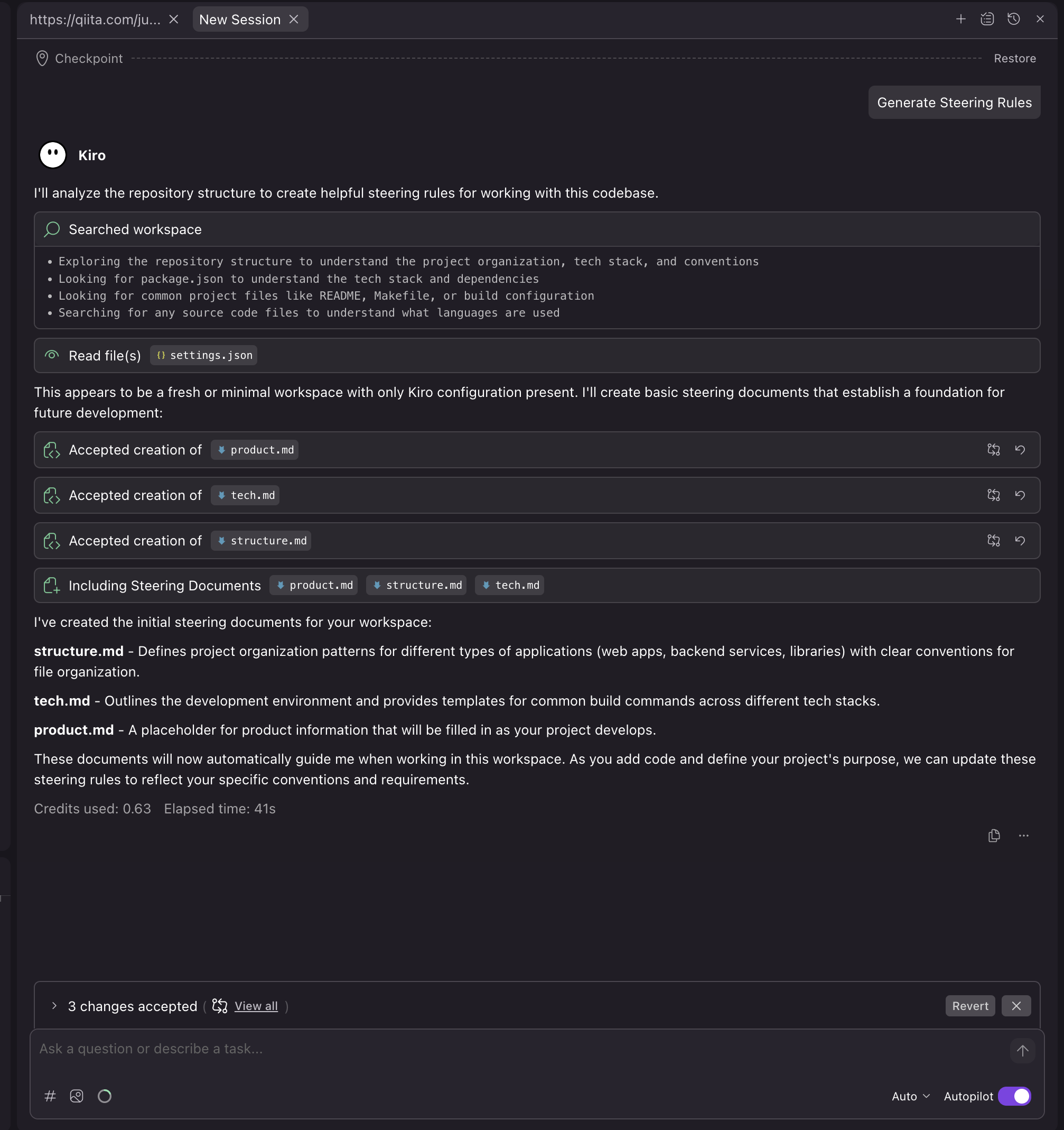Open the View all changes link

[x=256, y=1005]
